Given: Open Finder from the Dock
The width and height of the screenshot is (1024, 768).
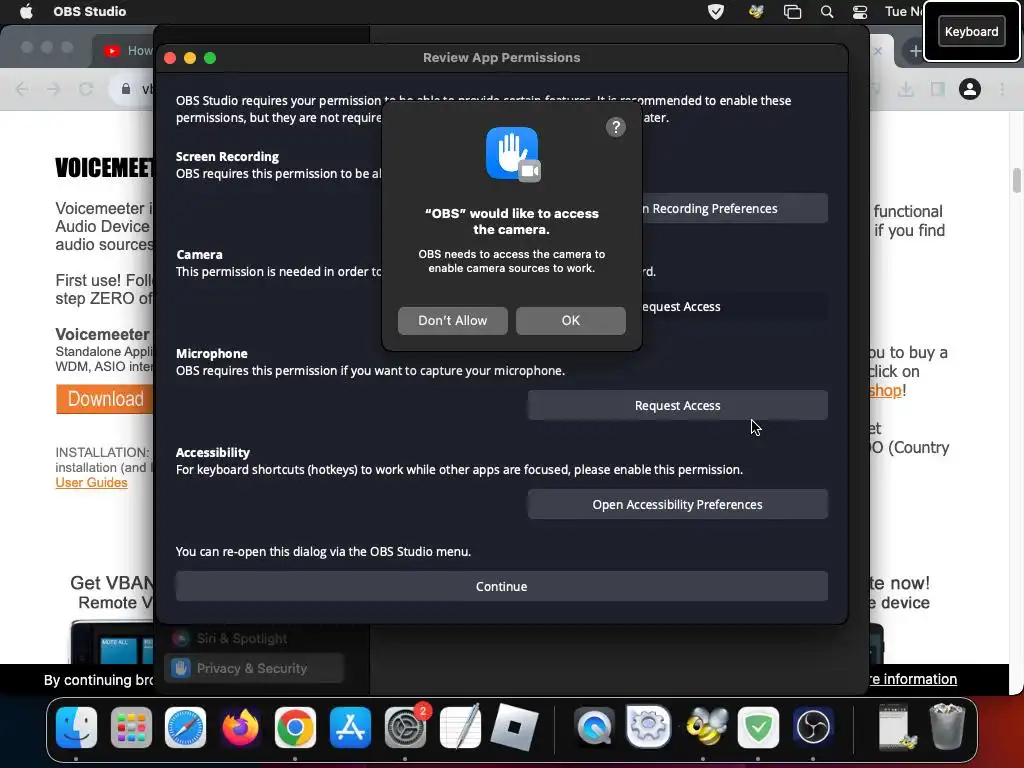Looking at the screenshot, I should 76,727.
